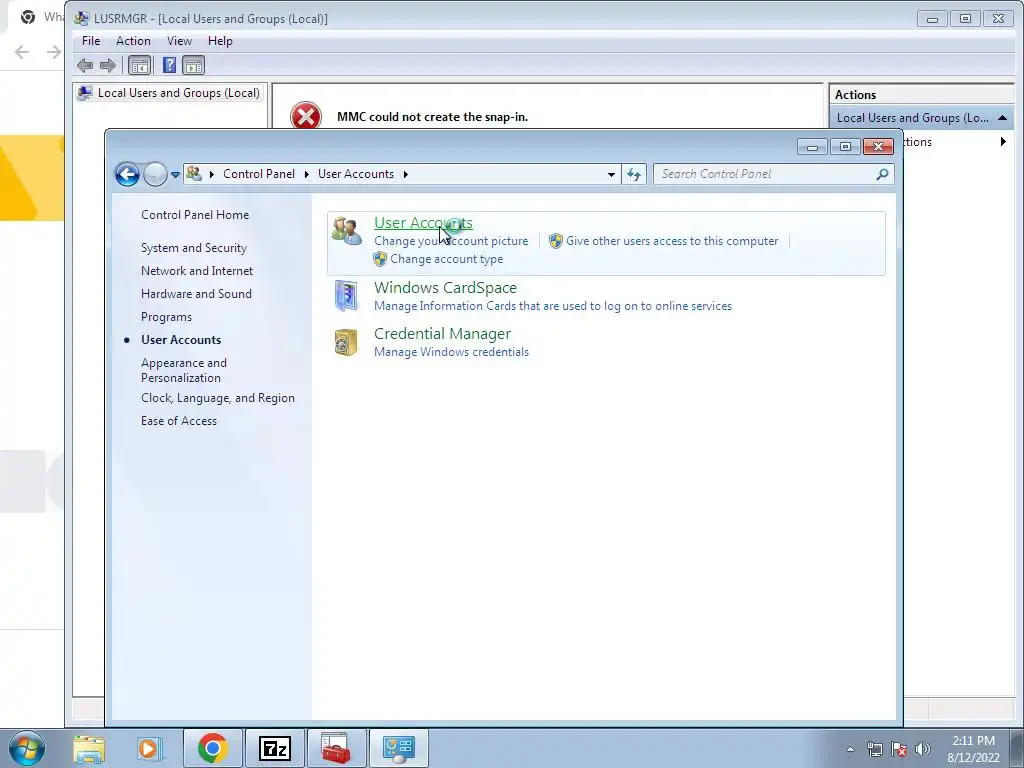Click the shield icon beside Give other users access
The width and height of the screenshot is (1024, 768).
coord(556,241)
